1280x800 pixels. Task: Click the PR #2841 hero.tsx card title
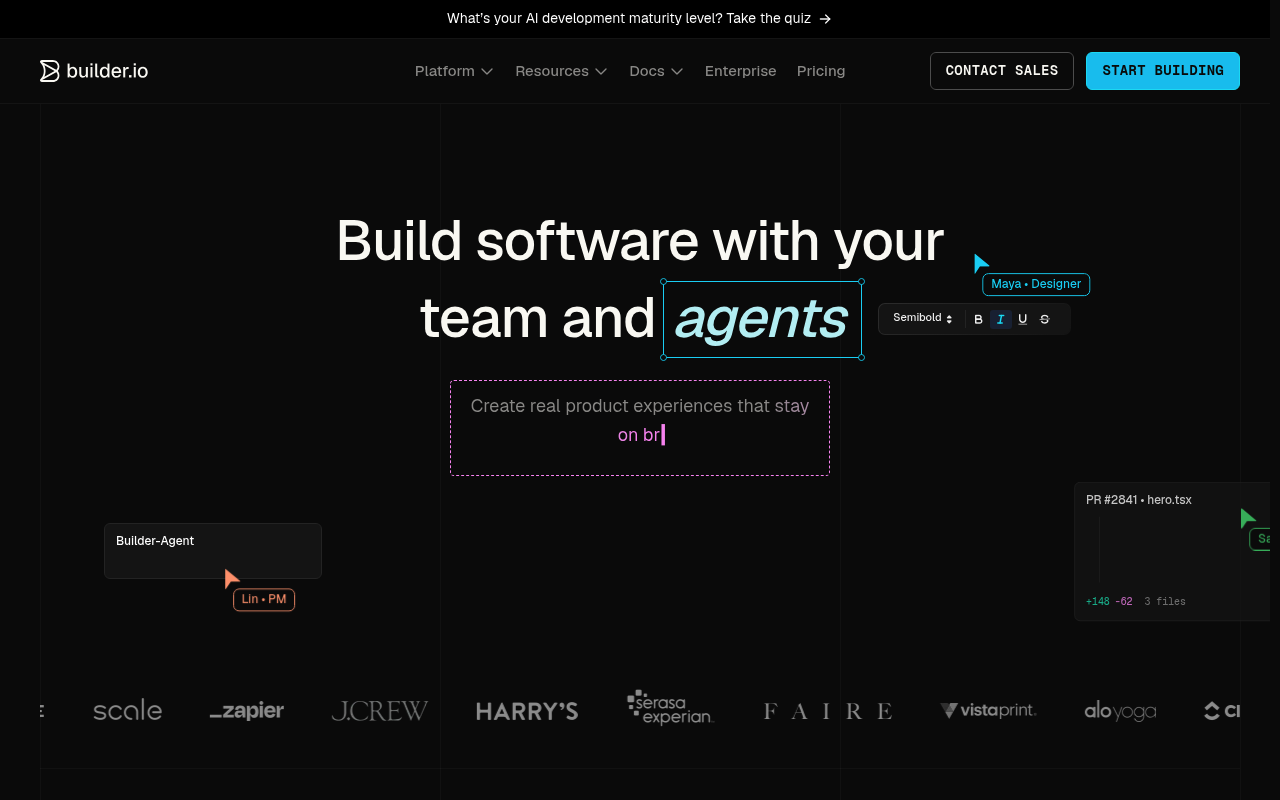pos(1139,500)
